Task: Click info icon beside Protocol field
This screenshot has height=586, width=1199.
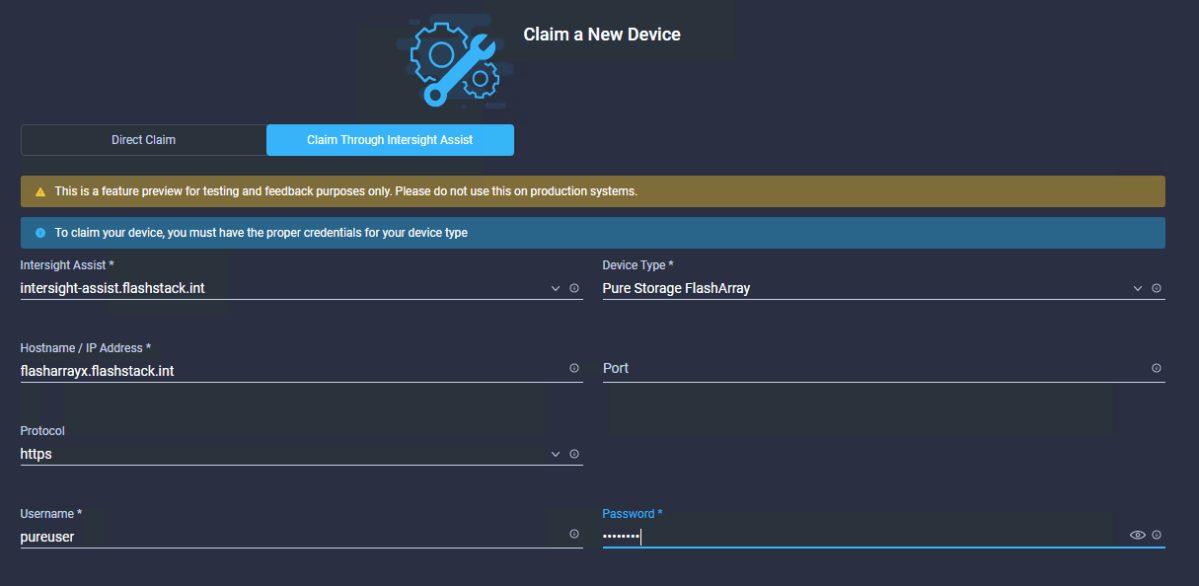Action: pyautogui.click(x=574, y=454)
